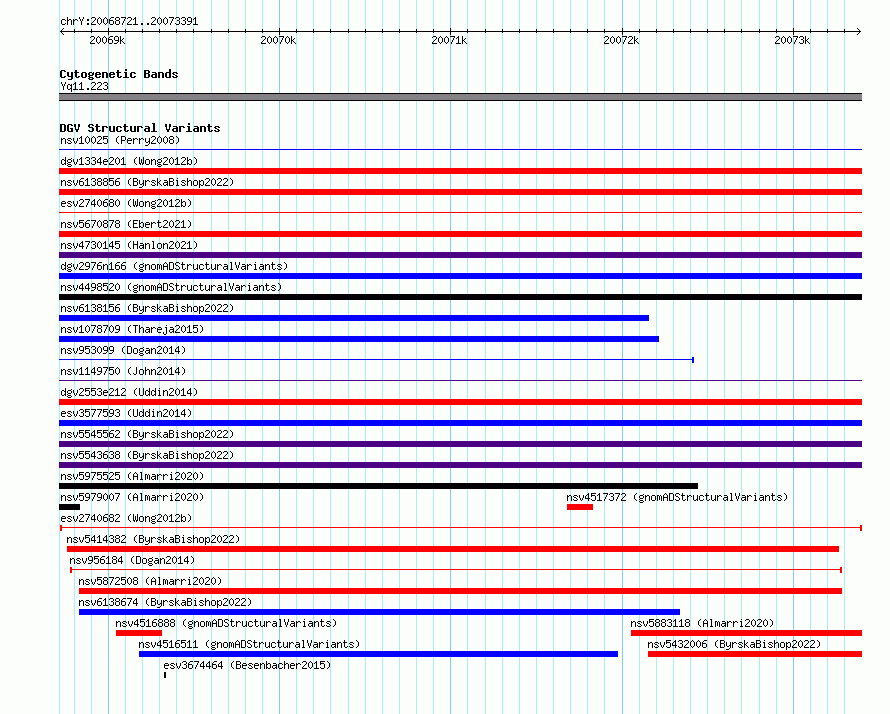
Task: Click nsv4516511 (gnomADStructuralVariants) label
Action: pos(249,644)
